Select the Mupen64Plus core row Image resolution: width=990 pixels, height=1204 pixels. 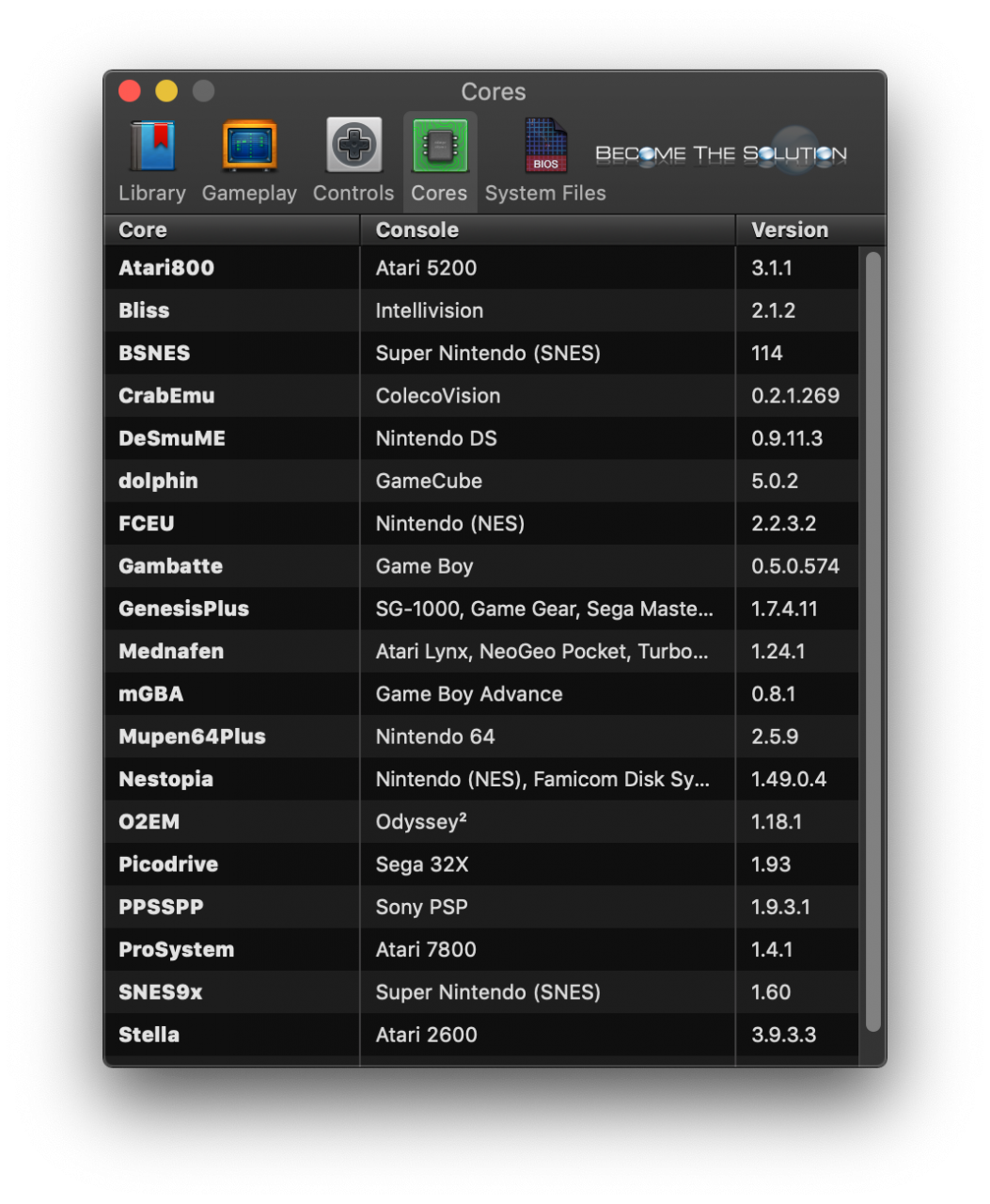(481, 737)
